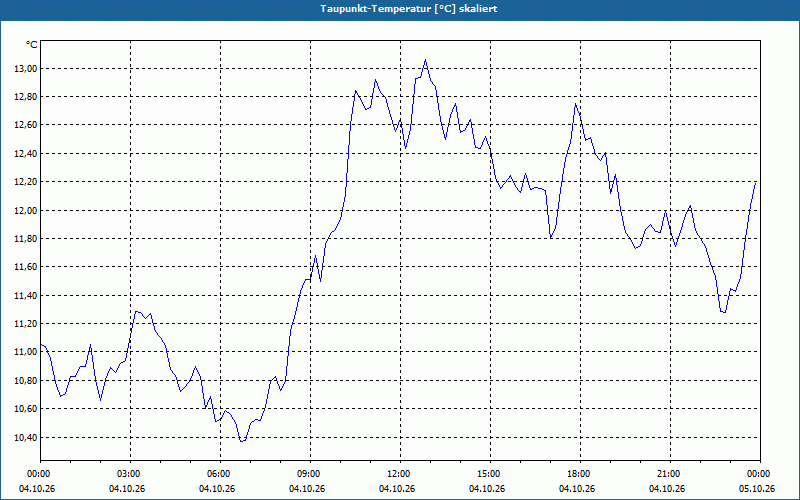Screen dimensions: 800x500
Task: Click the 13,00 y-axis label
Action: 26,68
